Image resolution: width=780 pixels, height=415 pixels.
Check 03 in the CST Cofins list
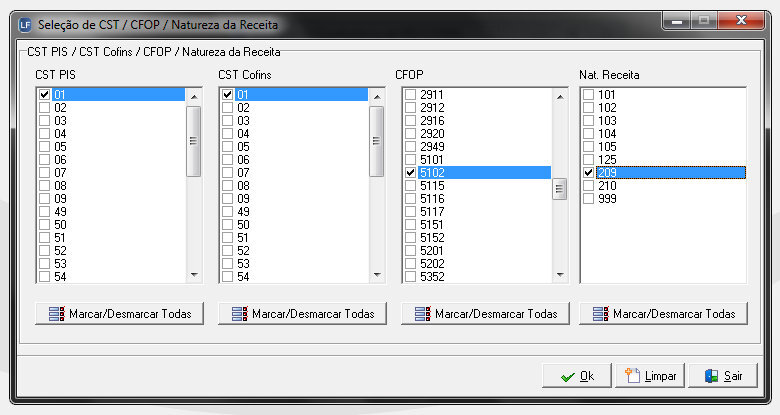point(227,120)
